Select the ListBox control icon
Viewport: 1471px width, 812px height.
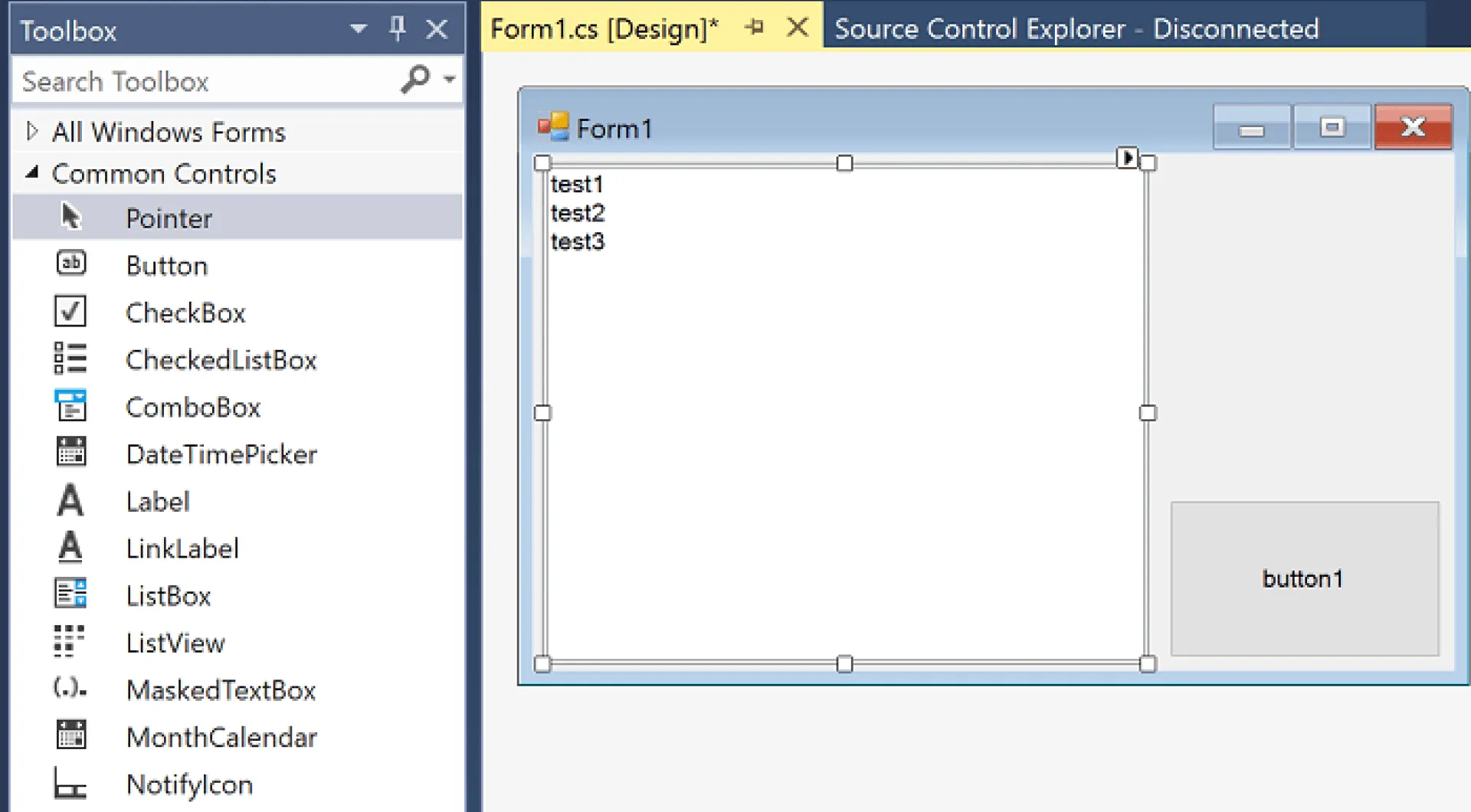pyautogui.click(x=70, y=594)
